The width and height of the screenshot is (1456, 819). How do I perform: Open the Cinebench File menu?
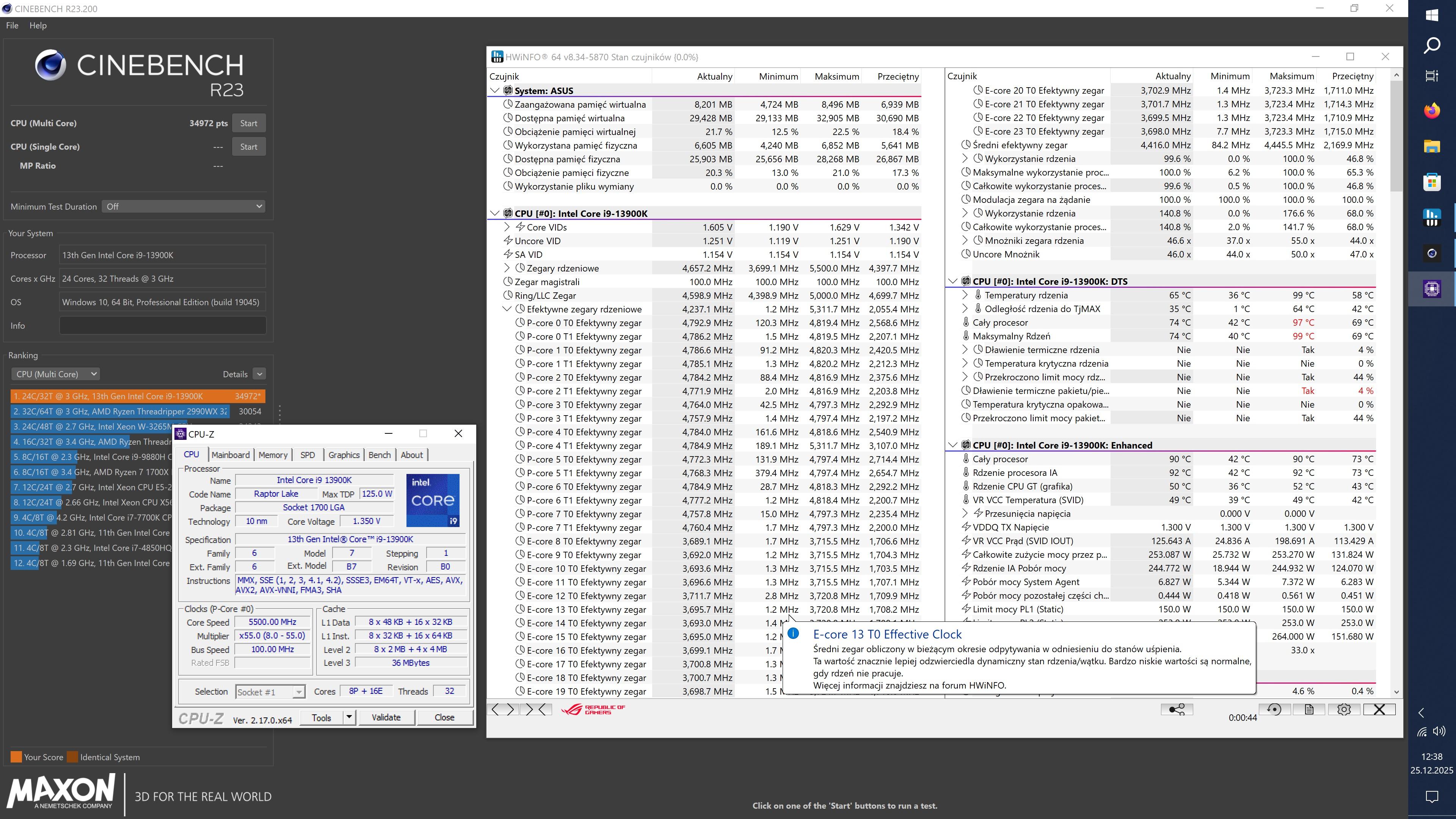[x=12, y=25]
